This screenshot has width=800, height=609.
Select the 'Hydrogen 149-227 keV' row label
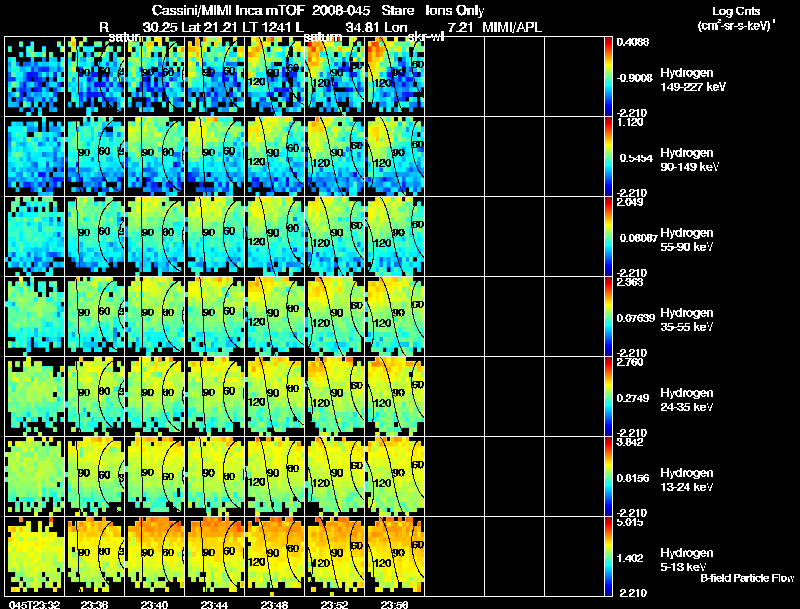693,80
